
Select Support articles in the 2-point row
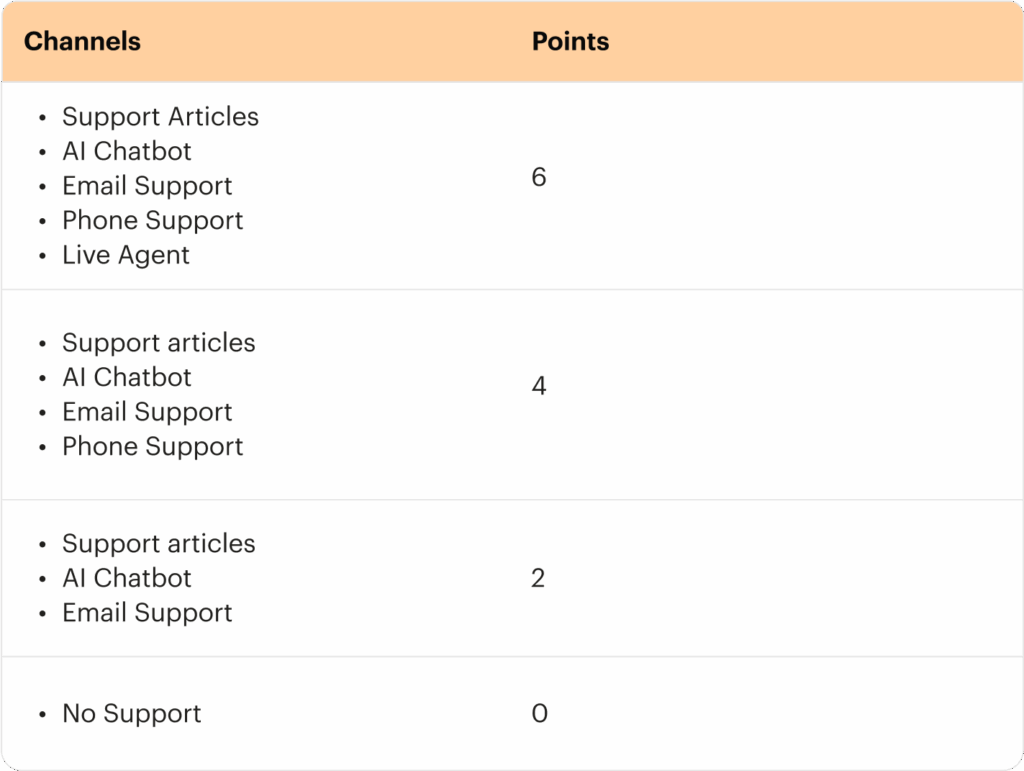(x=159, y=544)
